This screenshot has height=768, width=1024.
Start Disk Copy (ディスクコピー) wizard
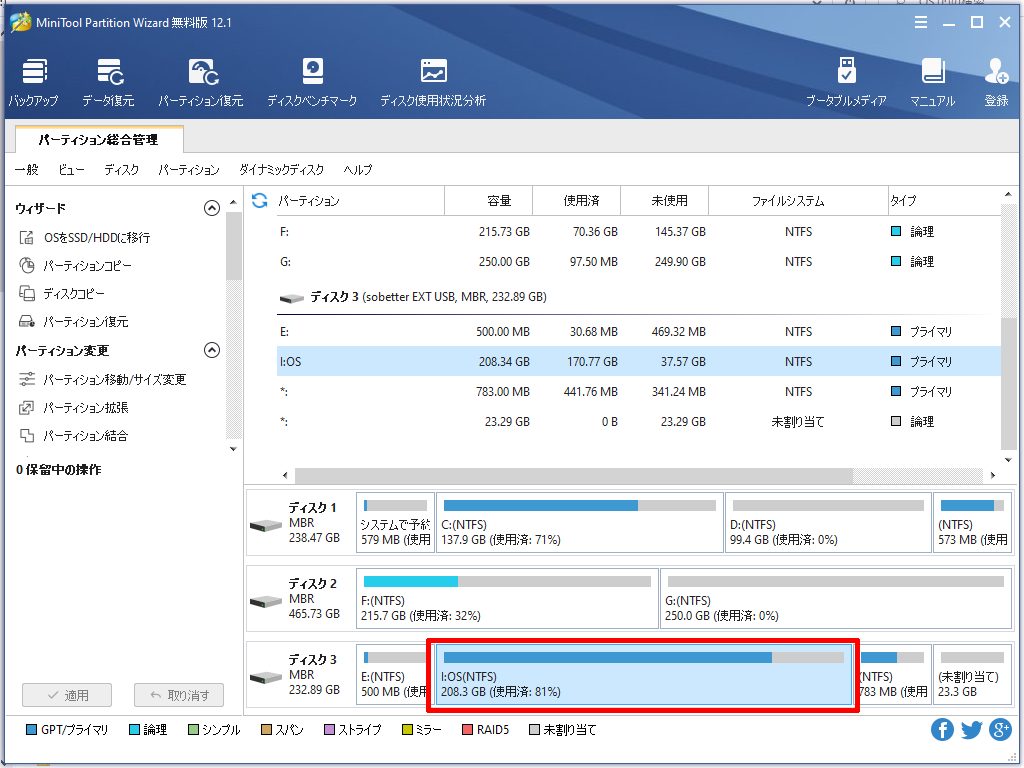pos(62,294)
